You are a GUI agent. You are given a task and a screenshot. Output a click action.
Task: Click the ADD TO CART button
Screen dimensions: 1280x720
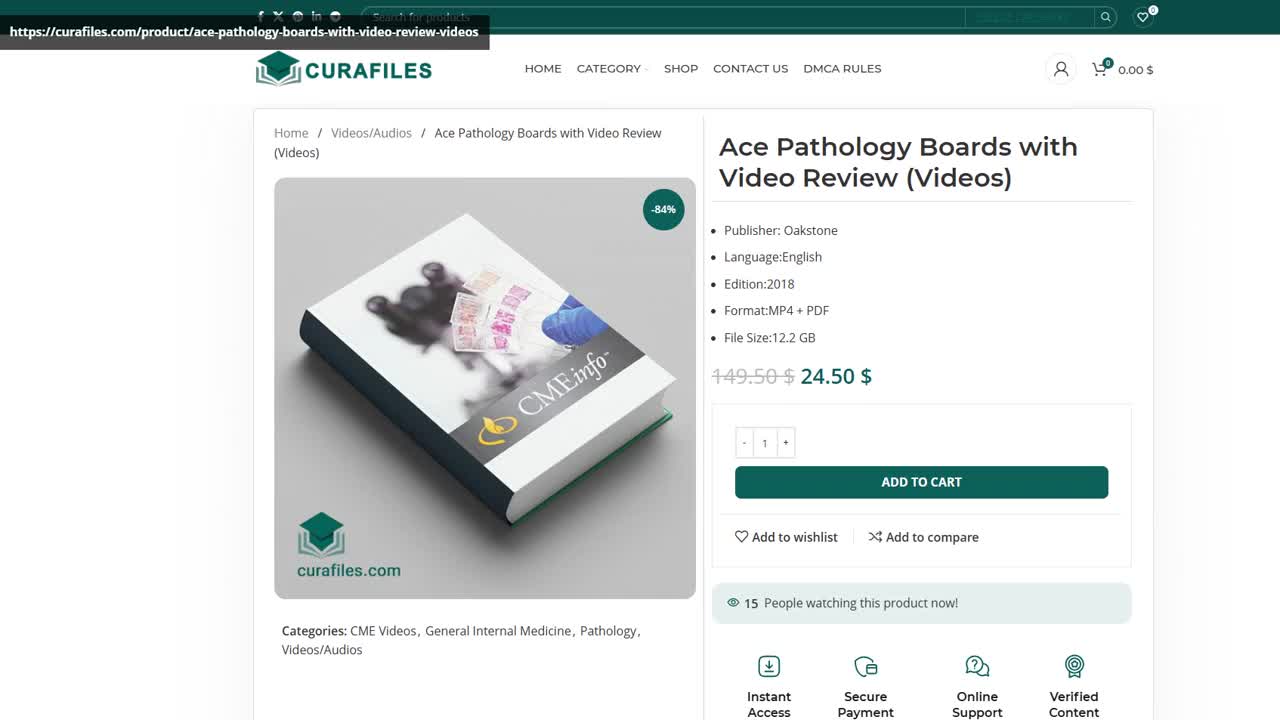point(921,482)
